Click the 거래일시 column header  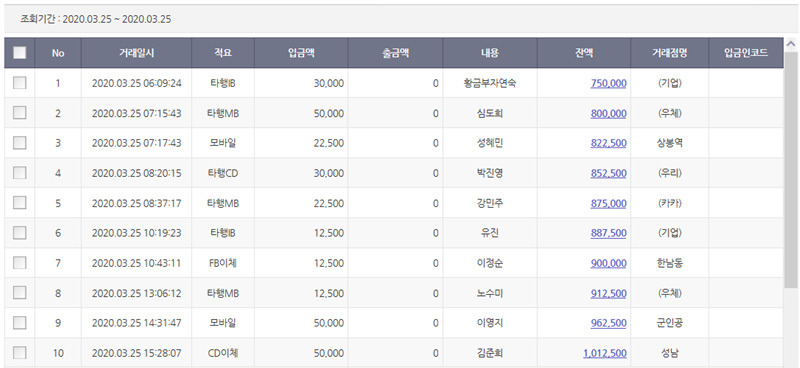point(136,53)
